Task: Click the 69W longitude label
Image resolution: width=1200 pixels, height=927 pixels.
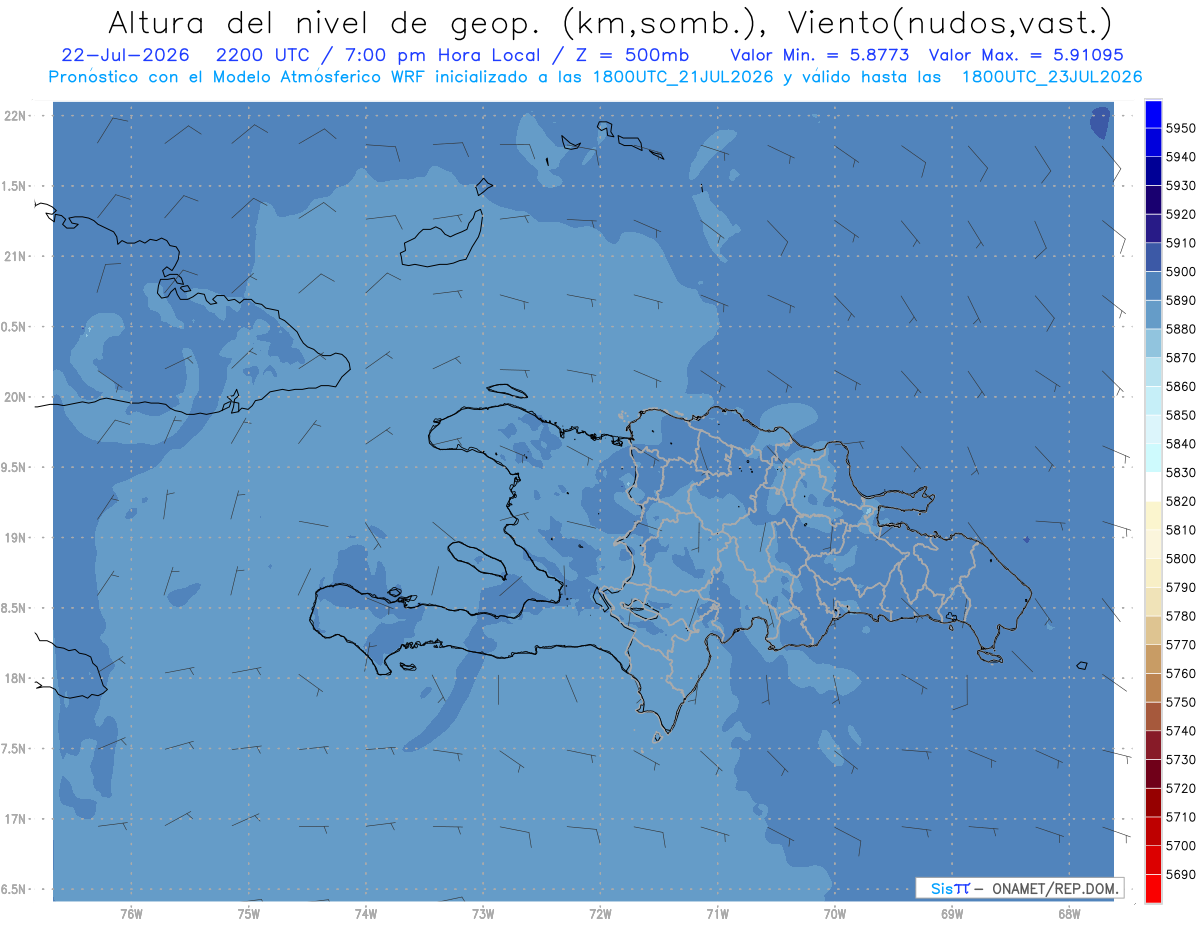Action: [952, 914]
